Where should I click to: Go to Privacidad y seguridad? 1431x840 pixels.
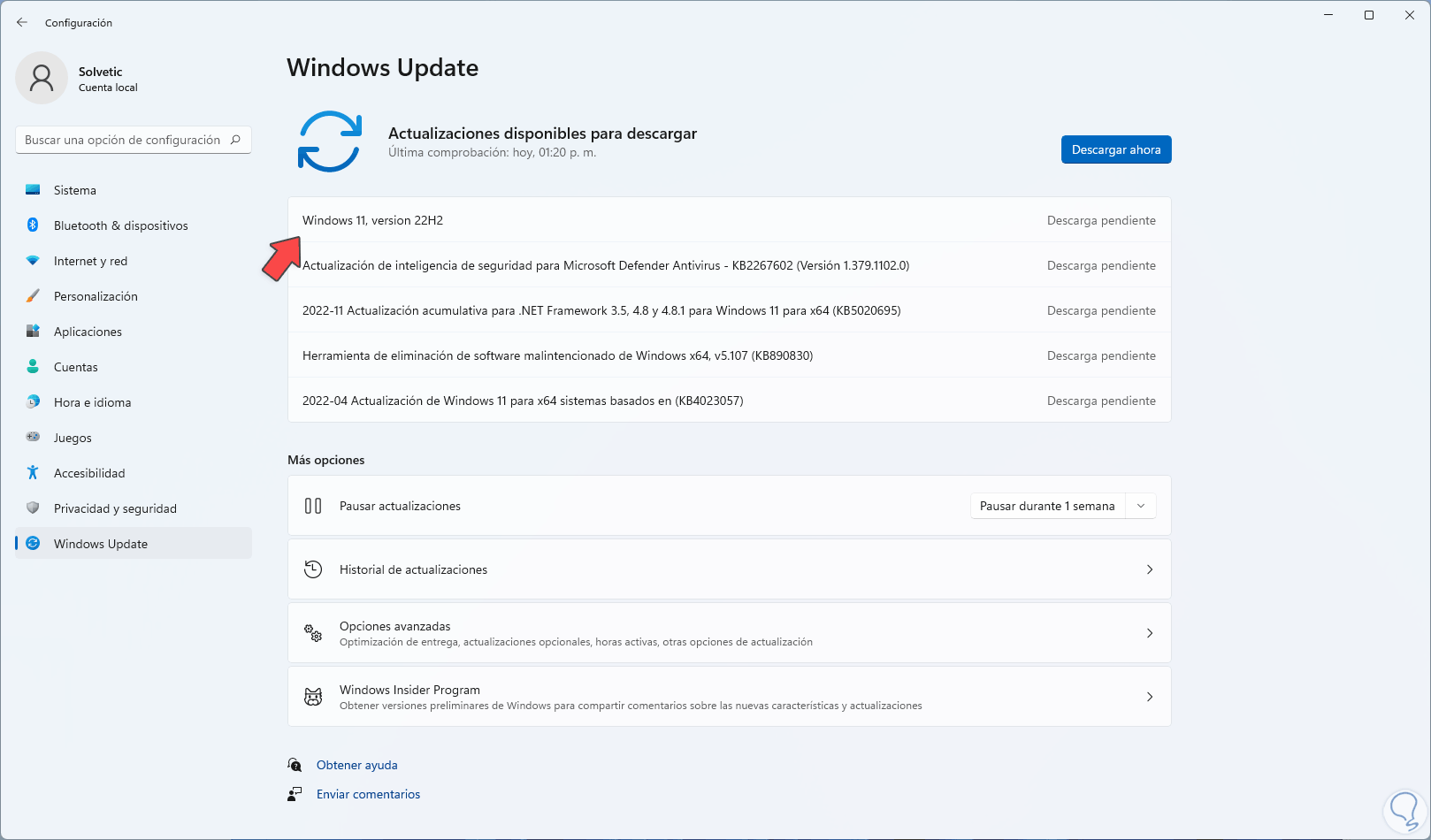pos(134,508)
